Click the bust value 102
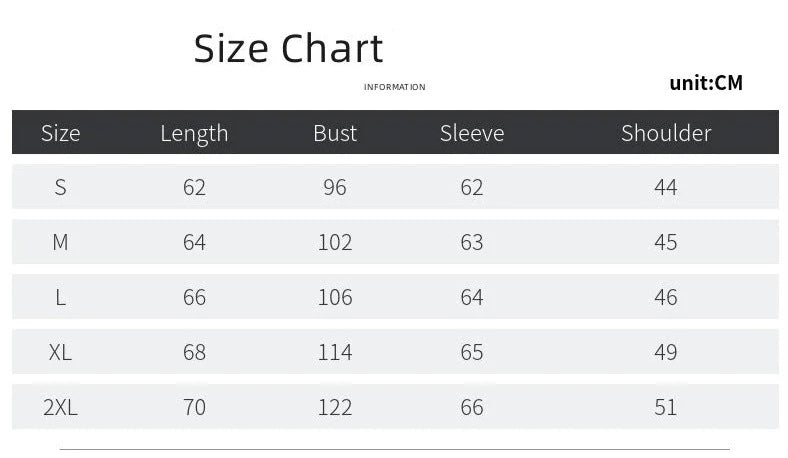The width and height of the screenshot is (788, 458). (x=335, y=242)
